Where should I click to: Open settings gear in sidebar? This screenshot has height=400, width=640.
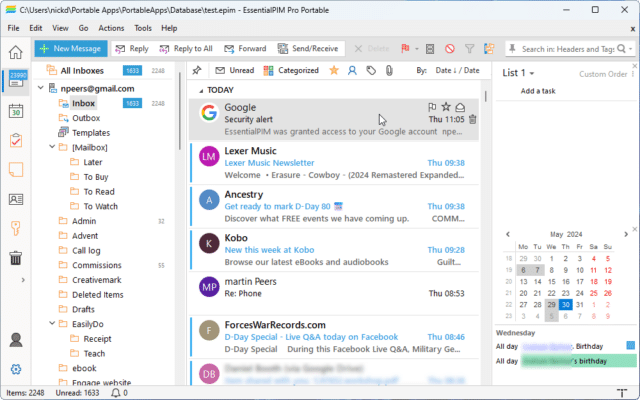click(16, 369)
